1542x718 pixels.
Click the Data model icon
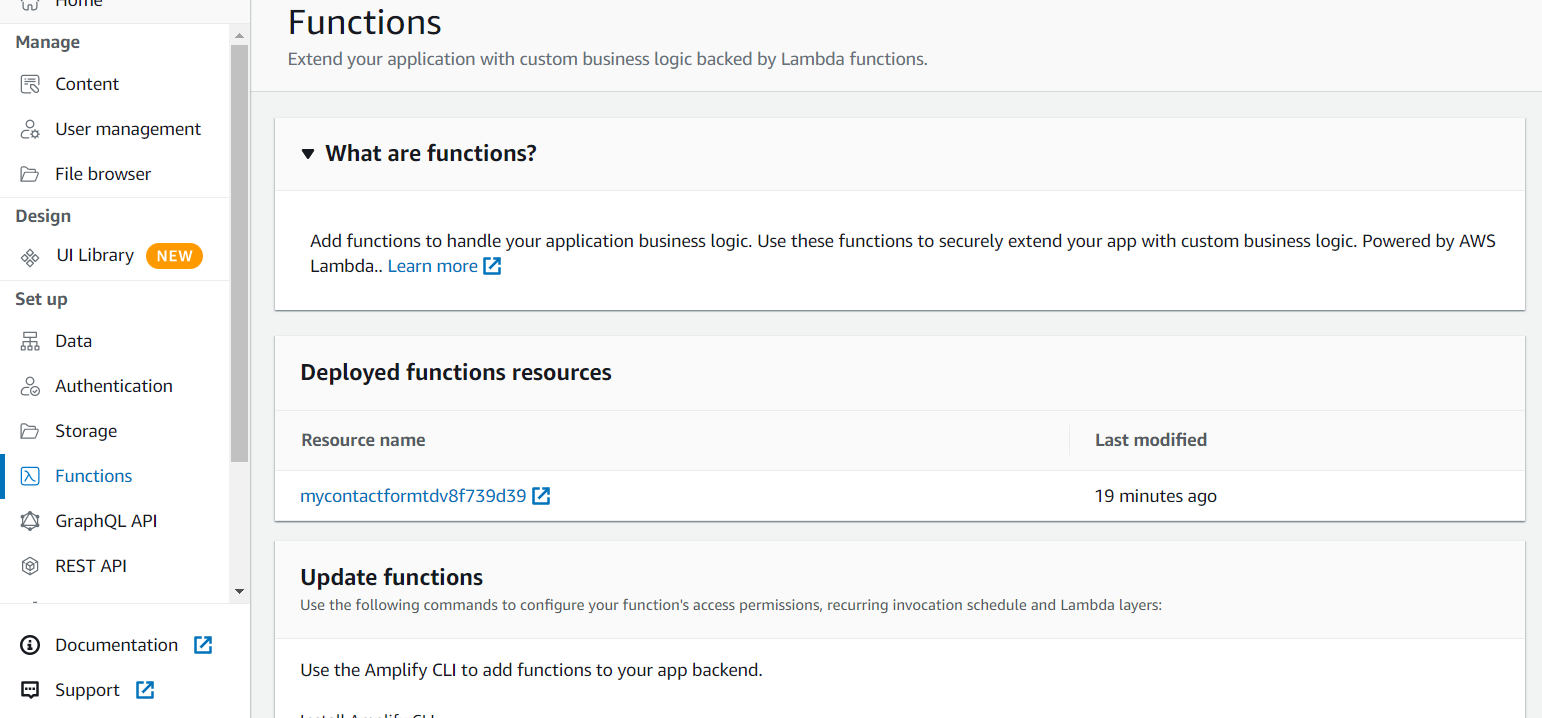[x=30, y=341]
